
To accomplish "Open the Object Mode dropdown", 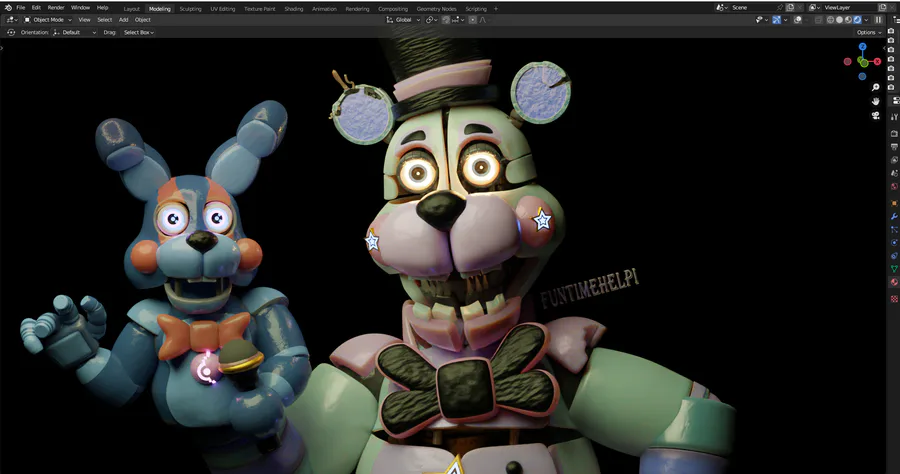I will tap(48, 20).
